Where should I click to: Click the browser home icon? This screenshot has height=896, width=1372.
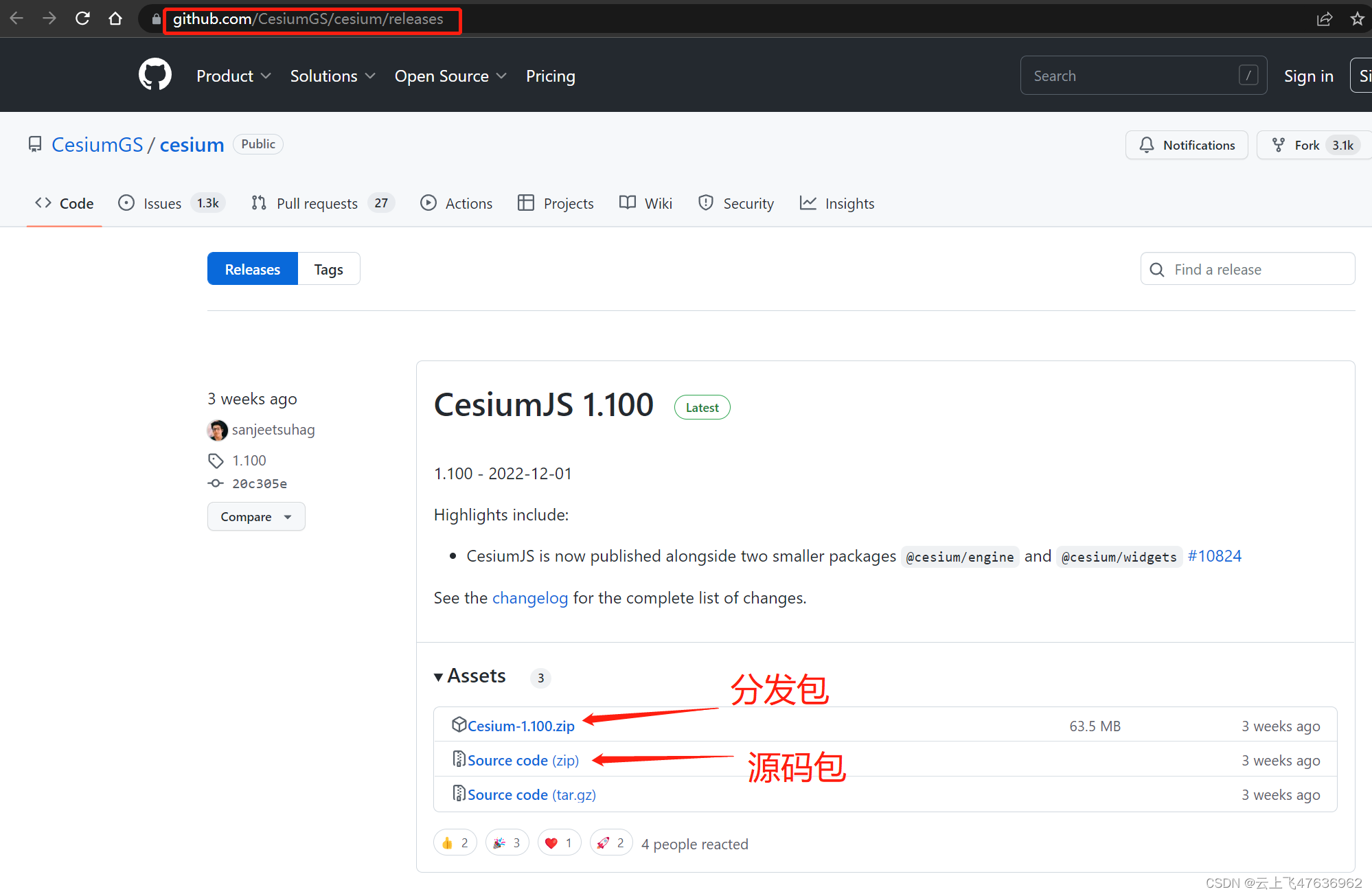click(x=115, y=18)
